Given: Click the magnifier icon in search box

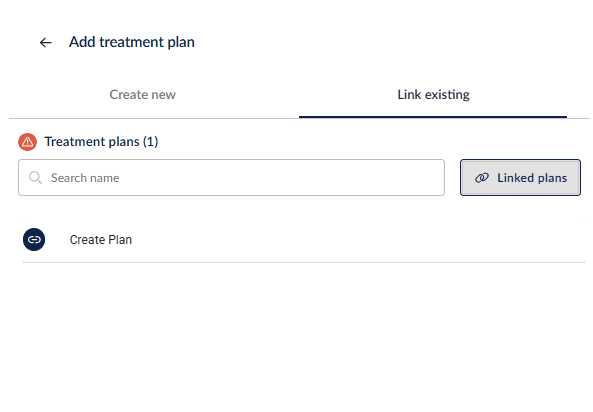Looking at the screenshot, I should [36, 177].
